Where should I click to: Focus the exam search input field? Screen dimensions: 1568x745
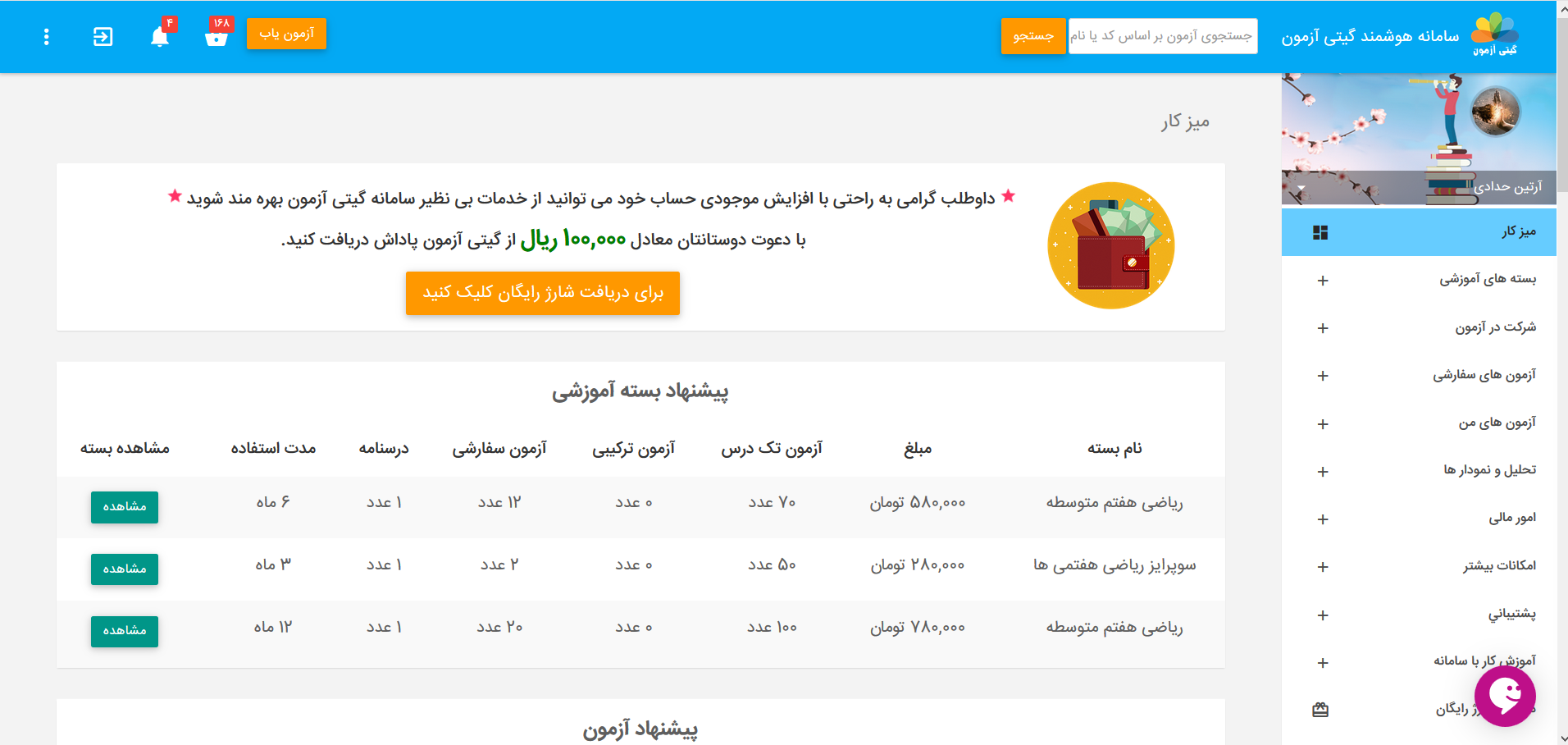click(1162, 36)
